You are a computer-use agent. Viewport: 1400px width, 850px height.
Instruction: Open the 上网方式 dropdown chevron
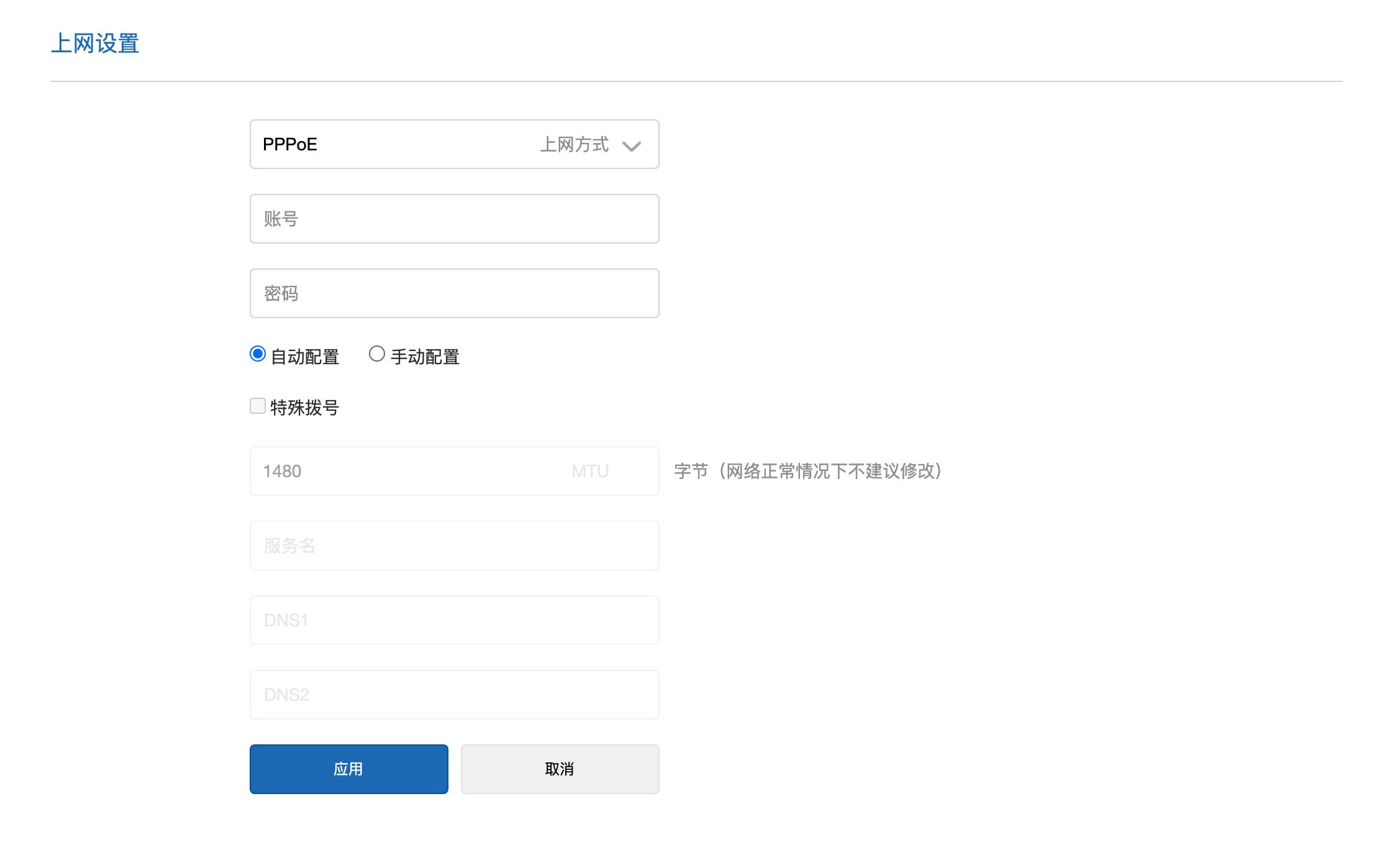pos(632,145)
